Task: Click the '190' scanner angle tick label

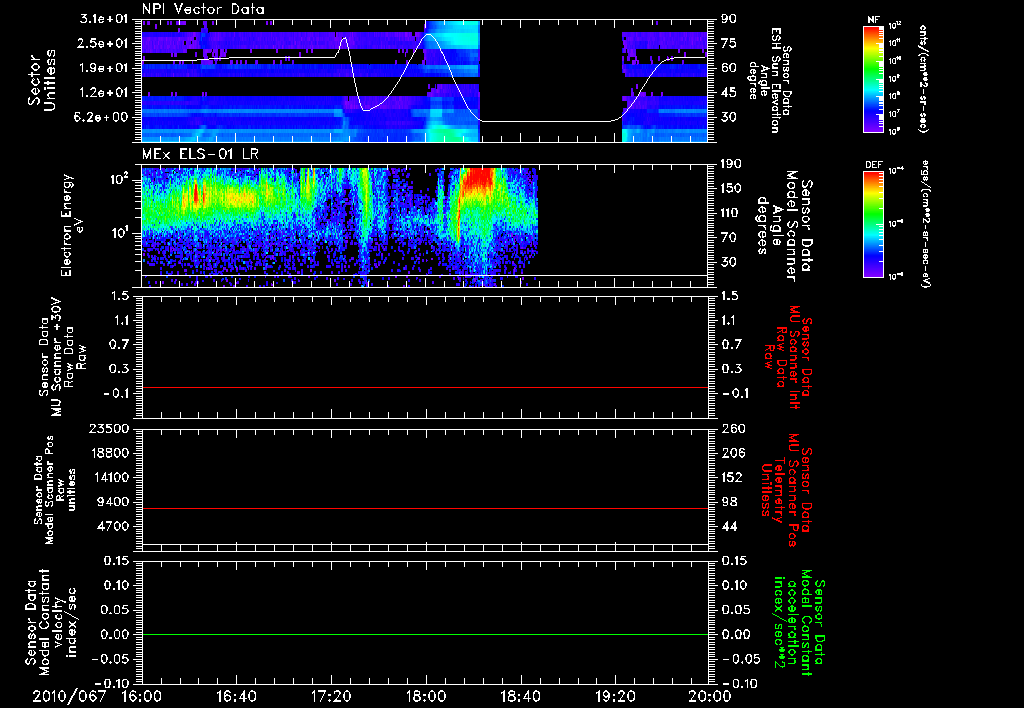Action: (x=731, y=163)
